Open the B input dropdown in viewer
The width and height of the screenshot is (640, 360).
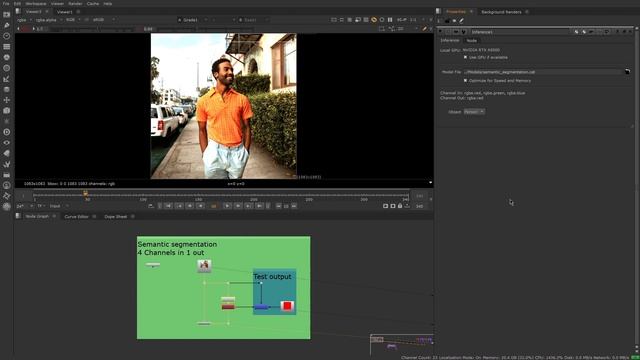[x=253, y=20]
